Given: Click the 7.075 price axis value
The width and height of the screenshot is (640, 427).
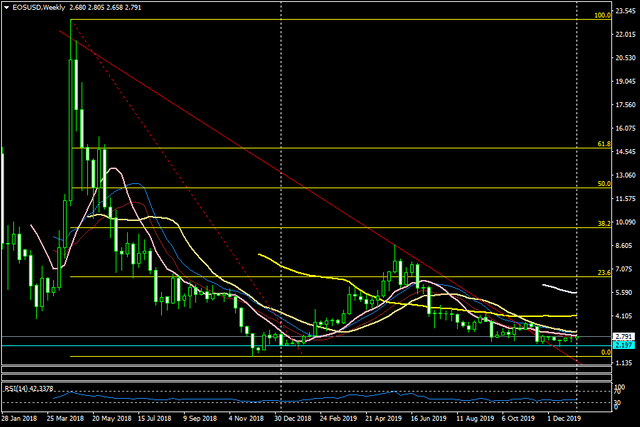Looking at the screenshot, I should coord(623,269).
